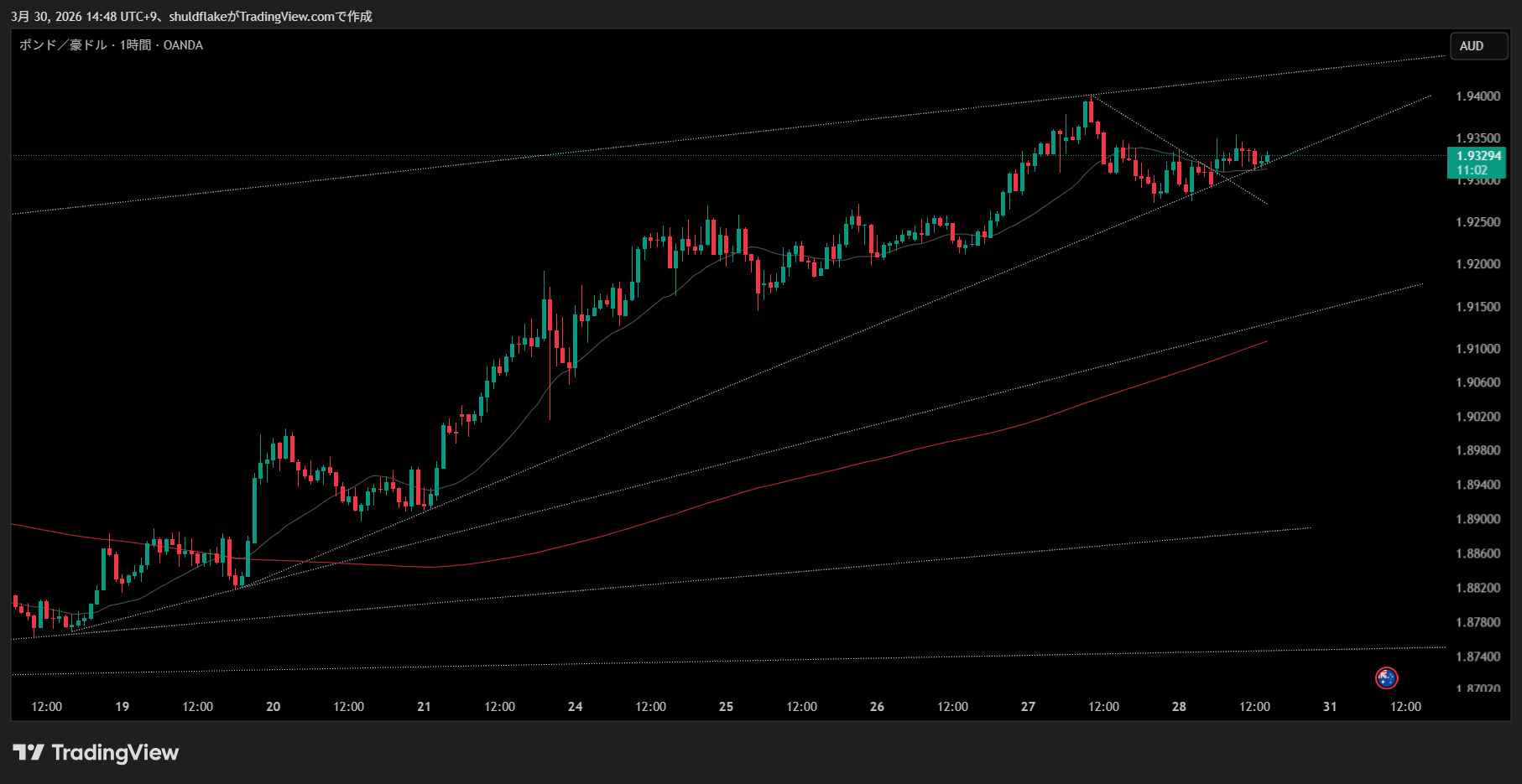Click the 1.92000 price axis label
The height and width of the screenshot is (784, 1522).
click(1478, 264)
